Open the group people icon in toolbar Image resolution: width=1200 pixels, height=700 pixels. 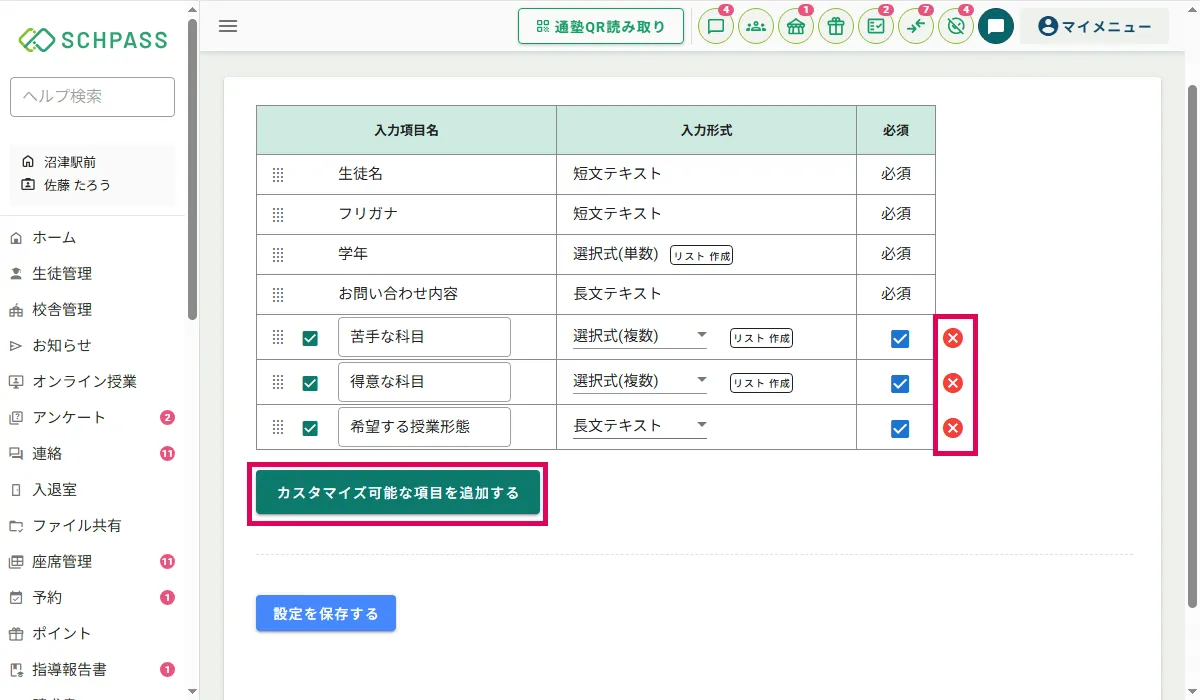756,27
